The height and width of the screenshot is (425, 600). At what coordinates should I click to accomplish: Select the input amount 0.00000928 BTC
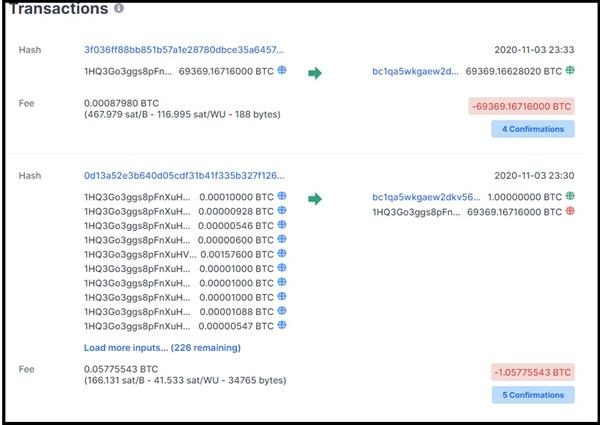236,212
